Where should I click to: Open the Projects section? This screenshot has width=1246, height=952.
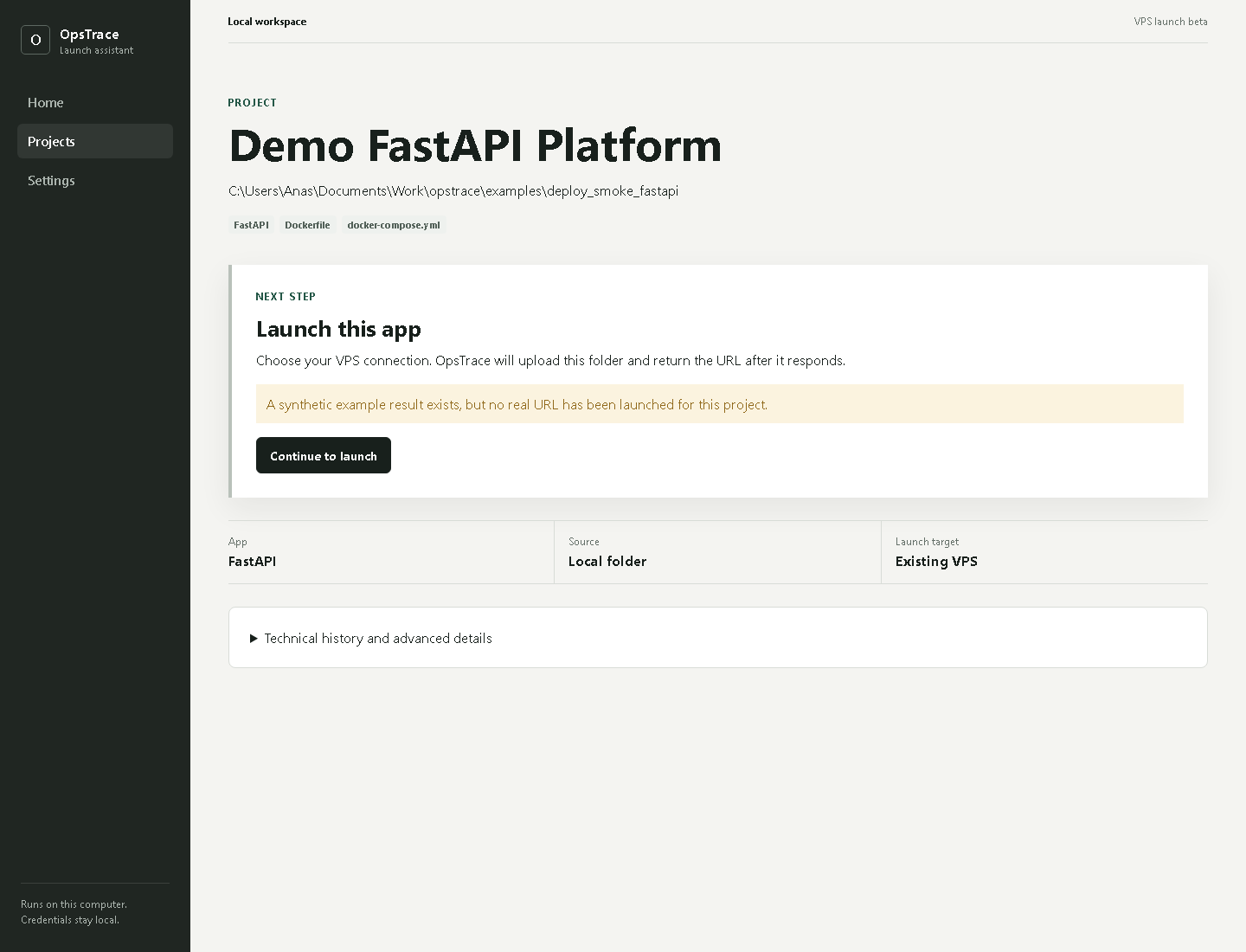95,141
